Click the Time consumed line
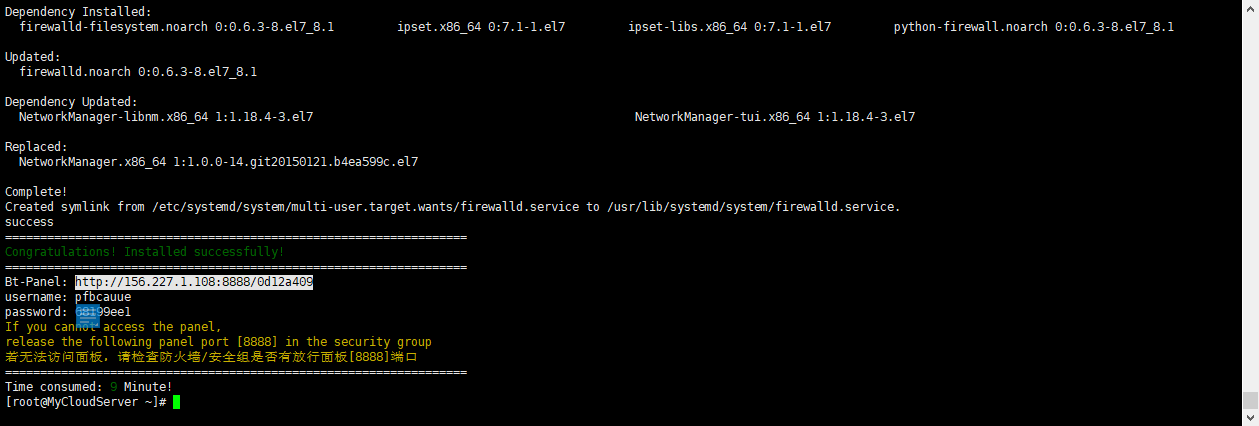1259x426 pixels. tap(88, 386)
